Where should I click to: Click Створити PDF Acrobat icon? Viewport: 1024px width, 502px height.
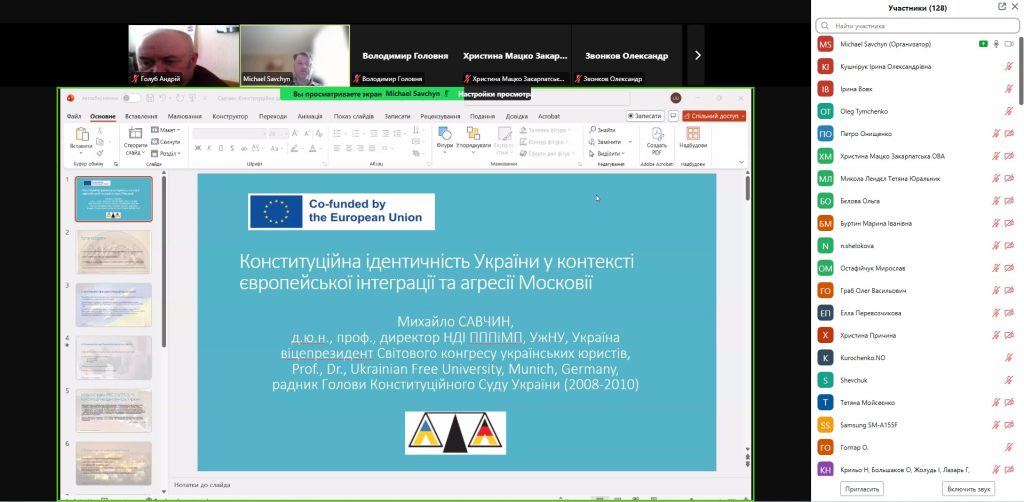point(656,138)
